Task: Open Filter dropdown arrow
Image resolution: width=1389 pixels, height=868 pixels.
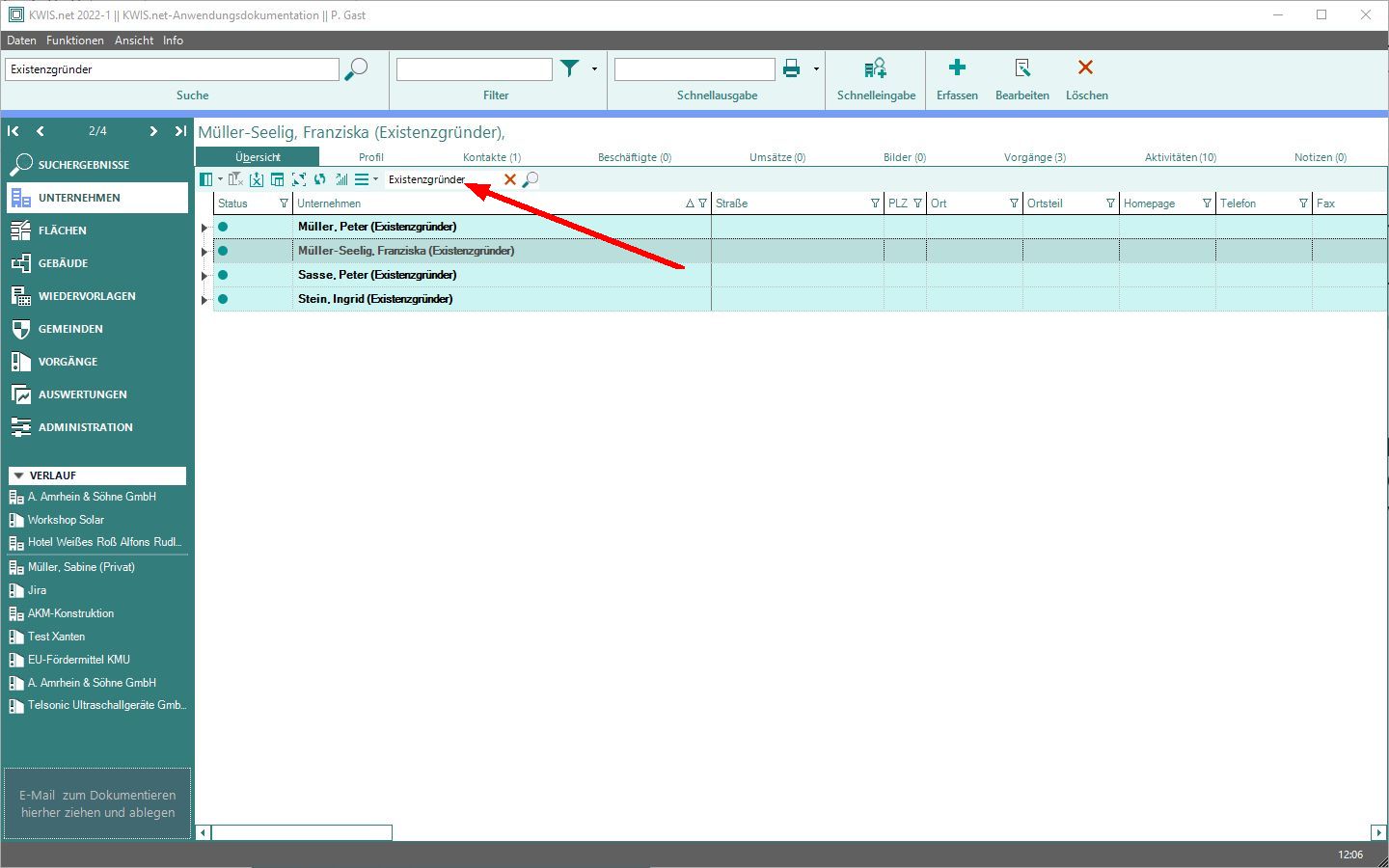Action: (594, 69)
